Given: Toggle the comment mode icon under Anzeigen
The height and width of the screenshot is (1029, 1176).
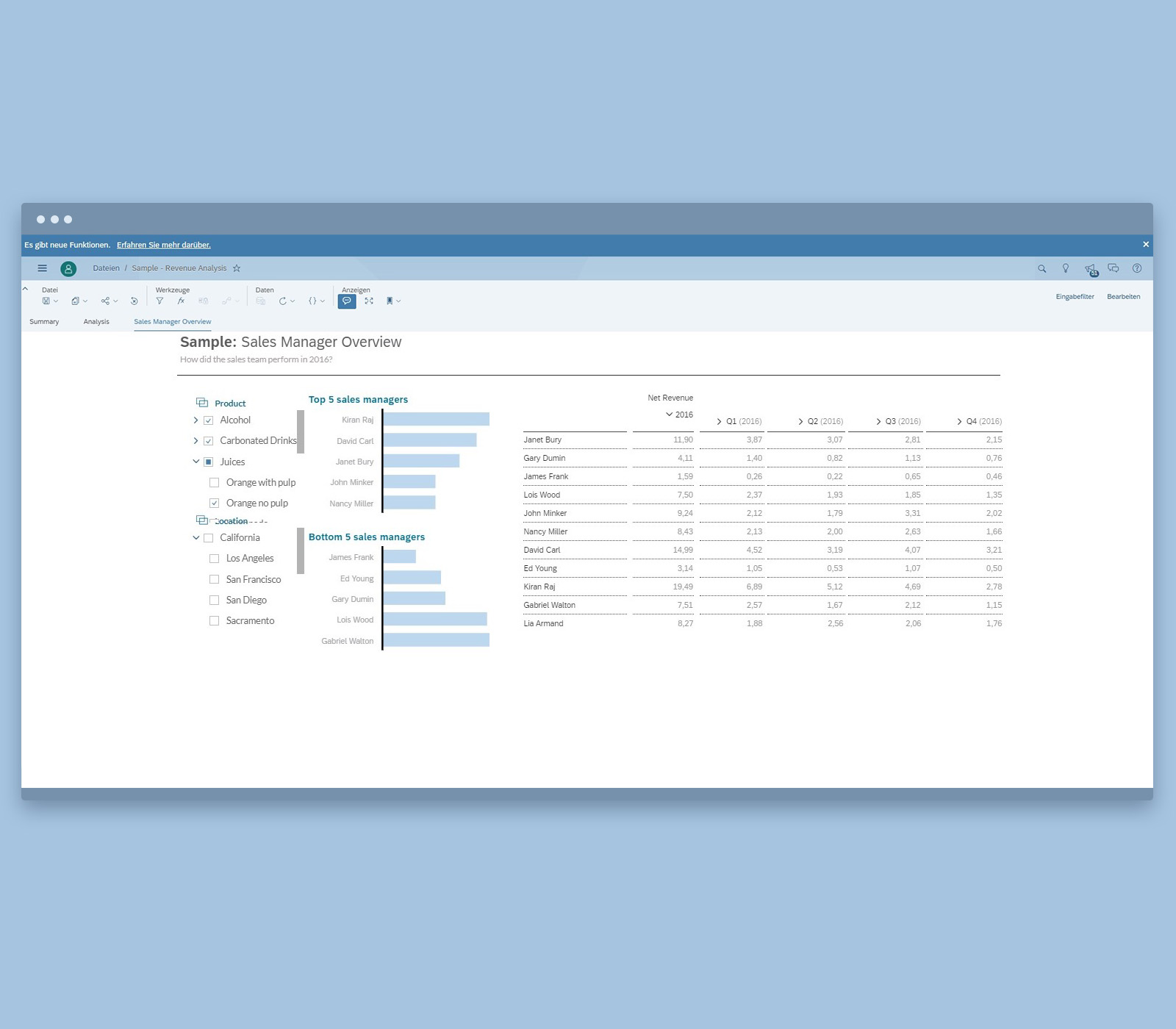Looking at the screenshot, I should pos(347,301).
